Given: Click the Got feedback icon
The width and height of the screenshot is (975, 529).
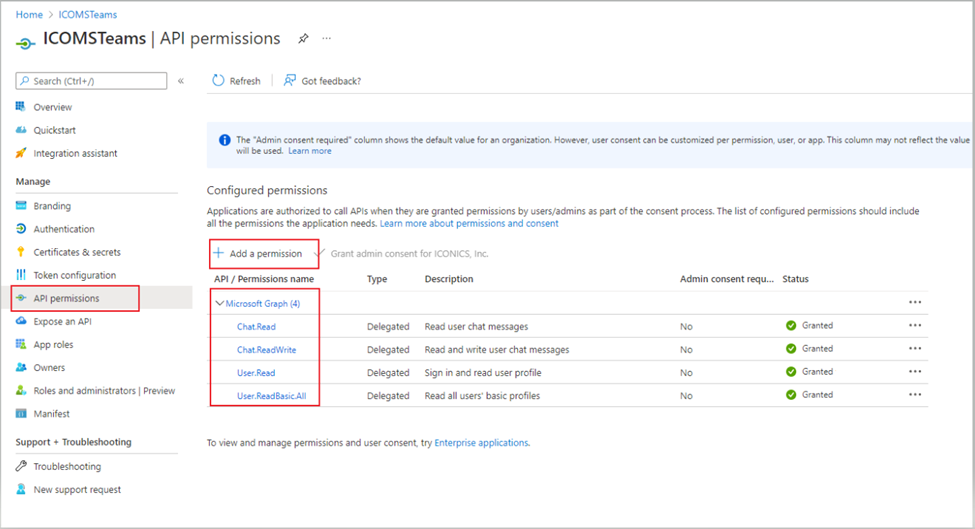Looking at the screenshot, I should coord(289,81).
